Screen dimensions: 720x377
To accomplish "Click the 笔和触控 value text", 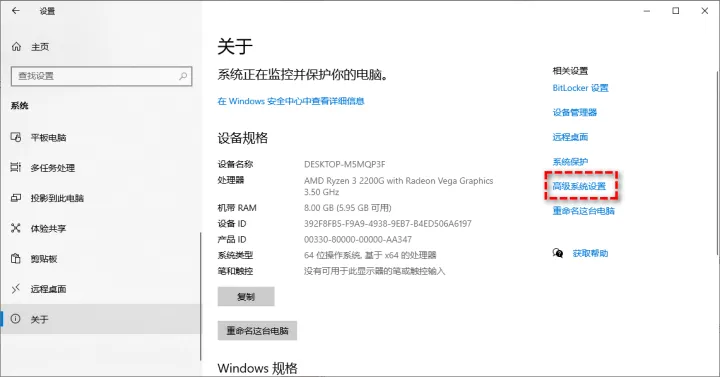I will click(375, 271).
